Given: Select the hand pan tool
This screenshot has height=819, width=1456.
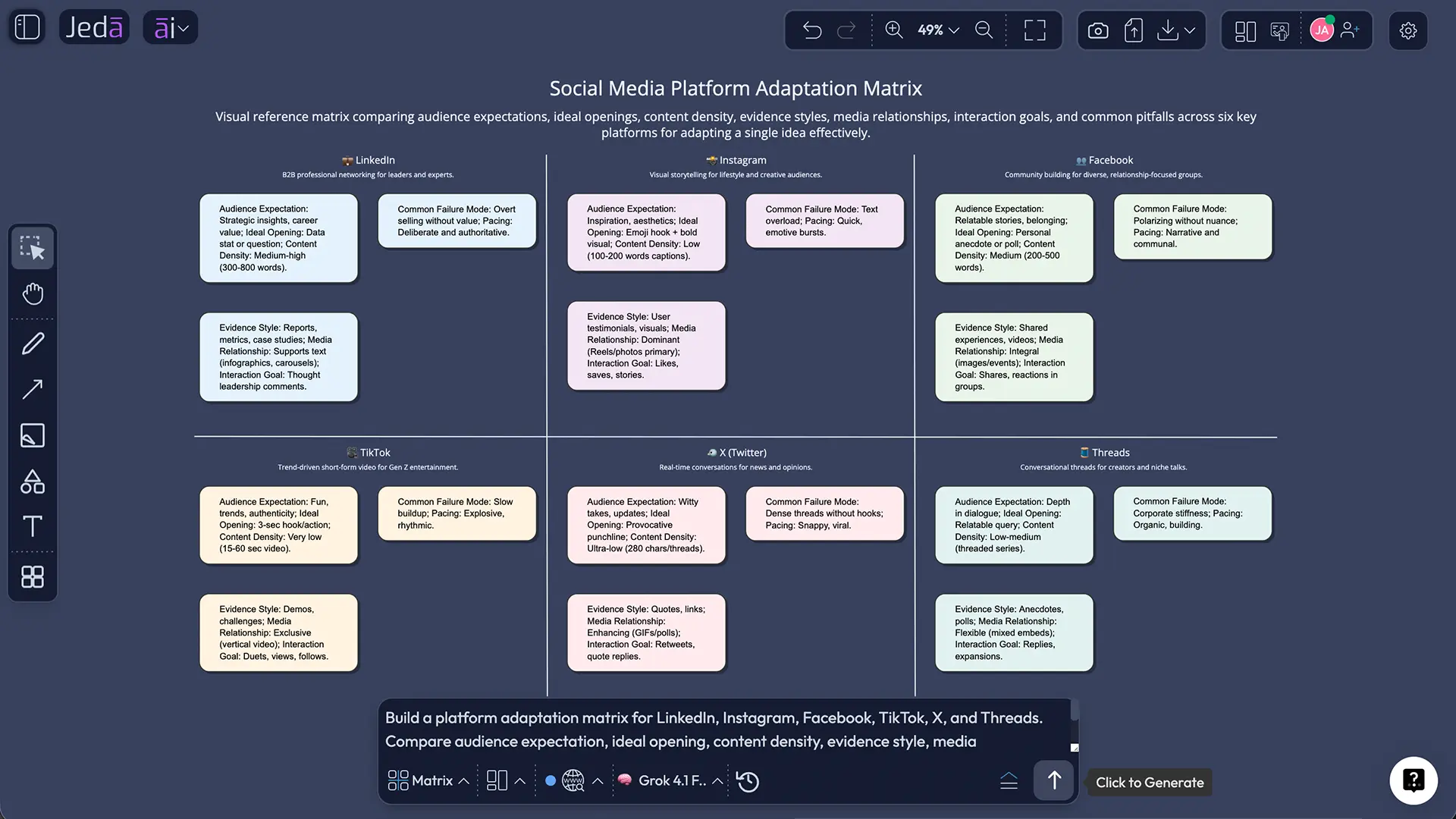Looking at the screenshot, I should (x=33, y=293).
